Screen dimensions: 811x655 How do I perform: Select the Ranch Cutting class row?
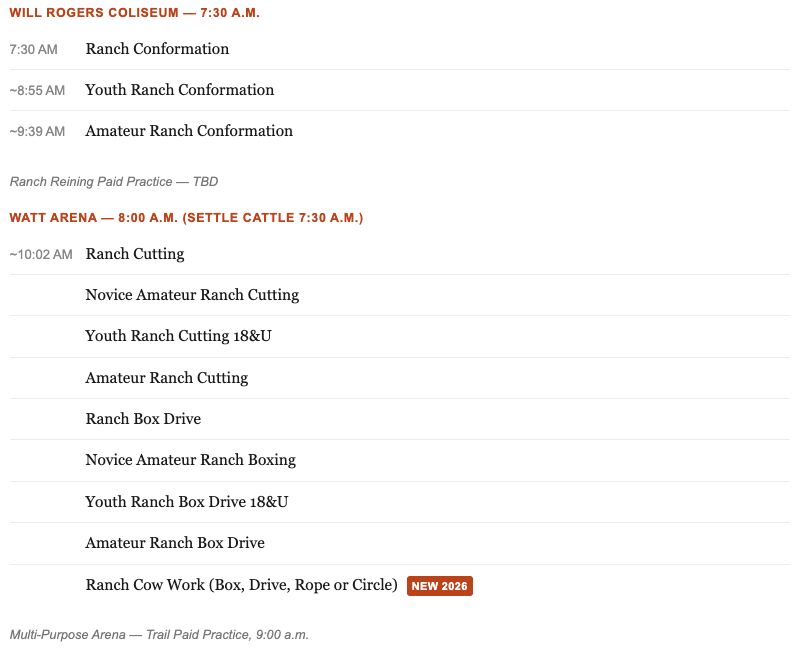[x=400, y=254]
